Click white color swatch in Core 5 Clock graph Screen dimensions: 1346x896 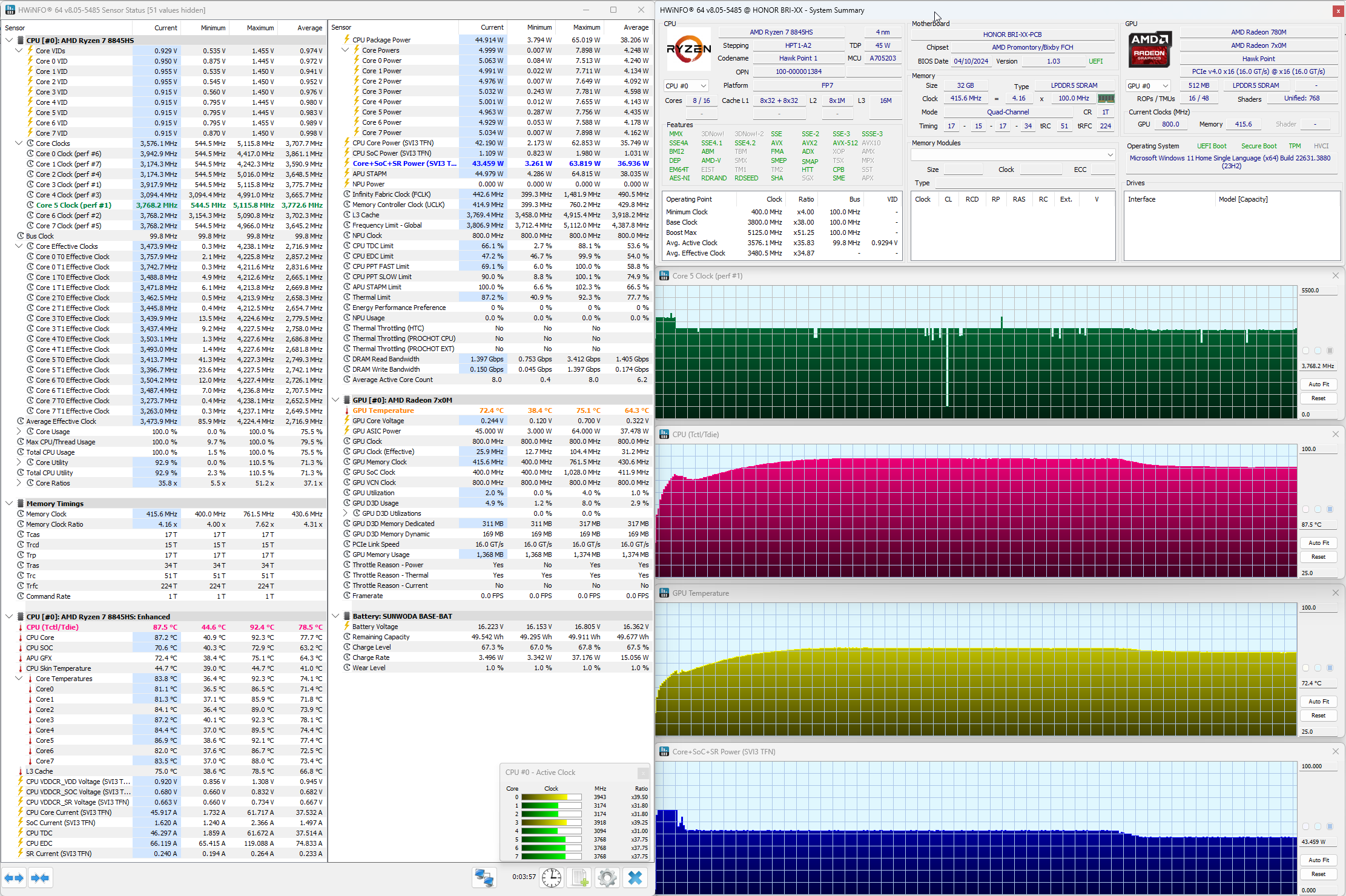tap(1305, 351)
